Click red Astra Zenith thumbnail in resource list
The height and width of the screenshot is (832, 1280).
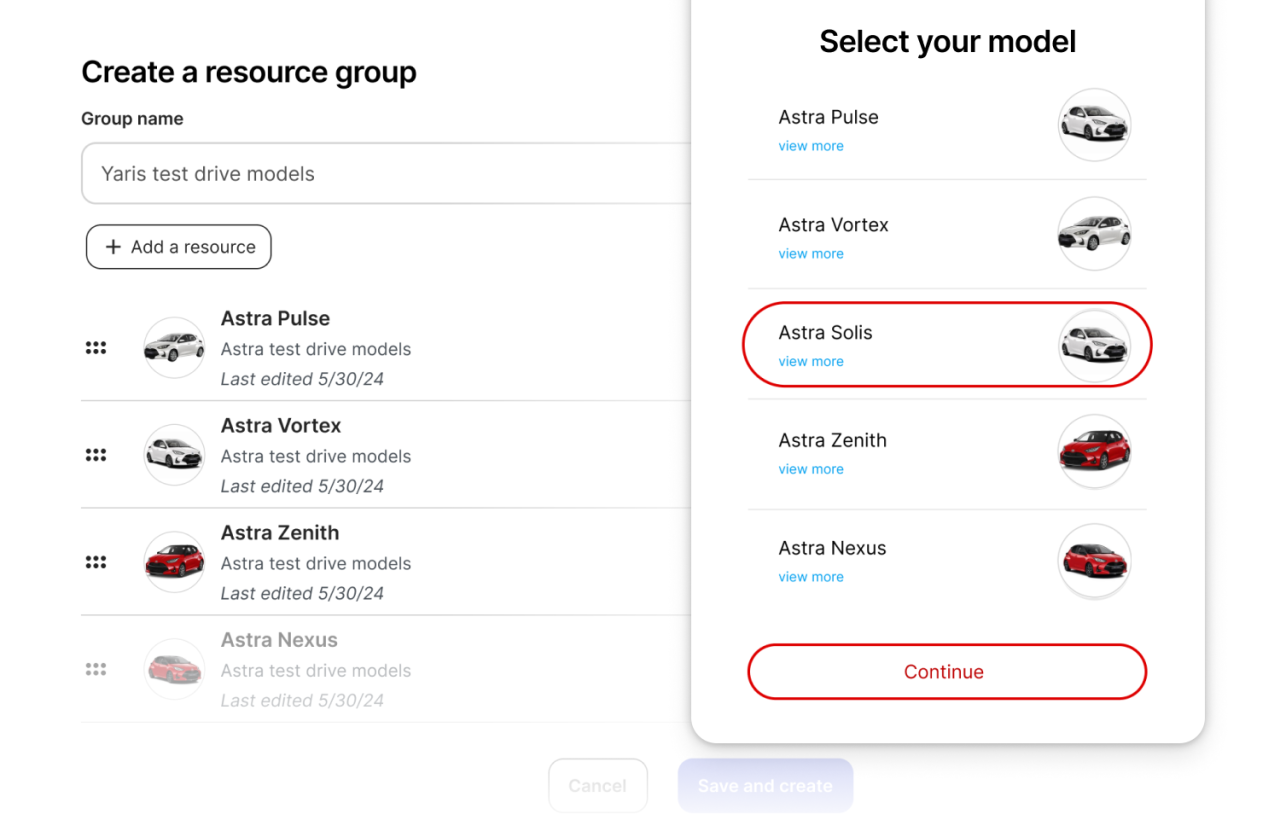click(174, 562)
